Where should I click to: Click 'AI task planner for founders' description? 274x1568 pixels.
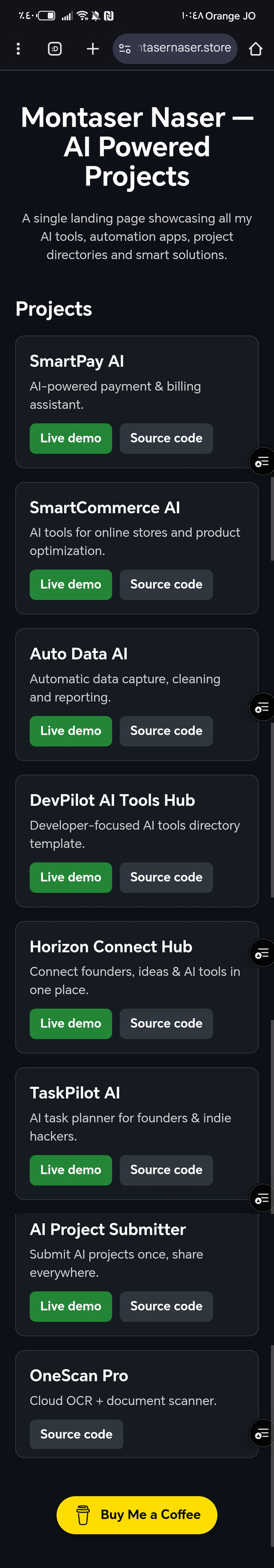[130, 1127]
